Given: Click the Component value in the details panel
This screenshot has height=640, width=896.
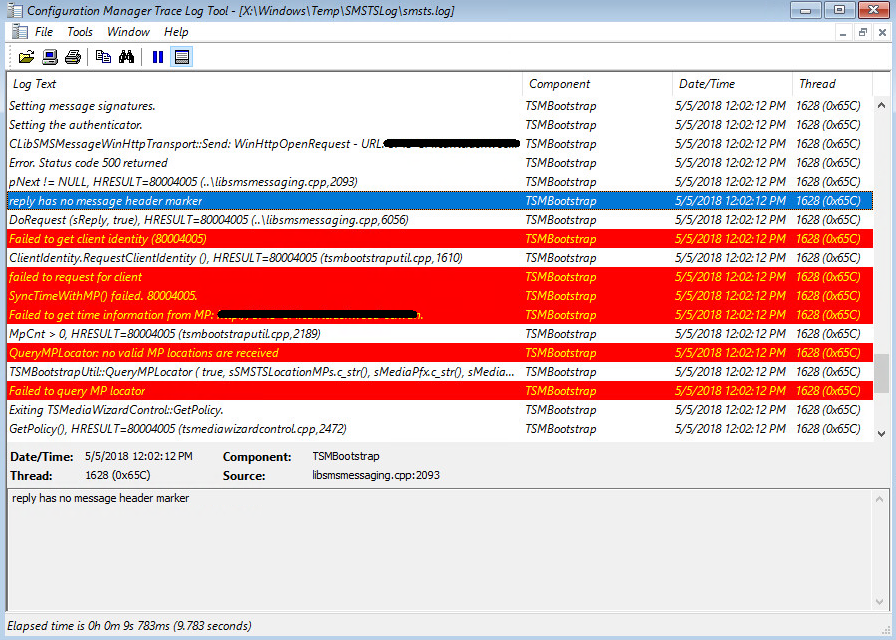Looking at the screenshot, I should click(x=346, y=456).
